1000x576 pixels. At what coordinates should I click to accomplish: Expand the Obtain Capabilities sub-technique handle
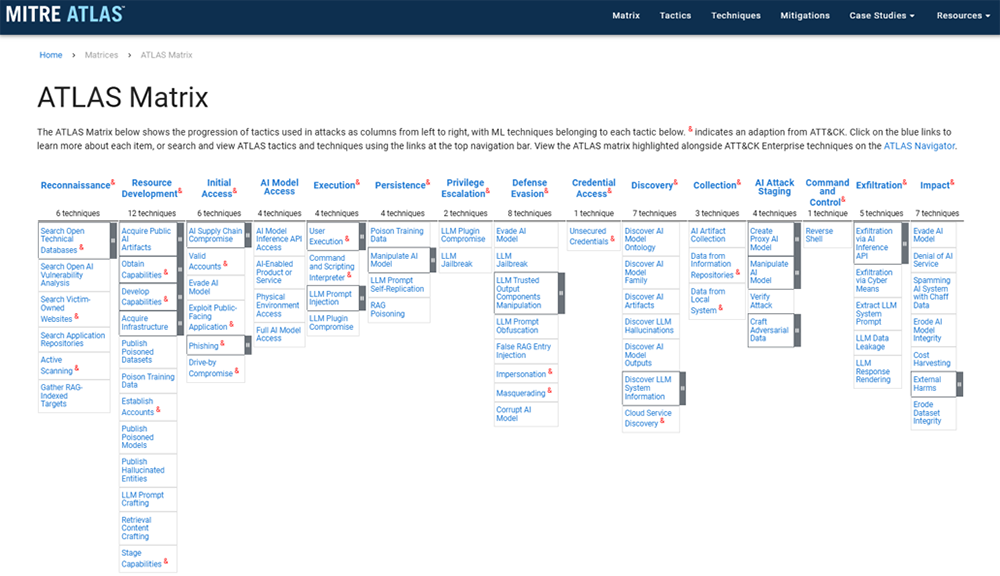point(180,270)
